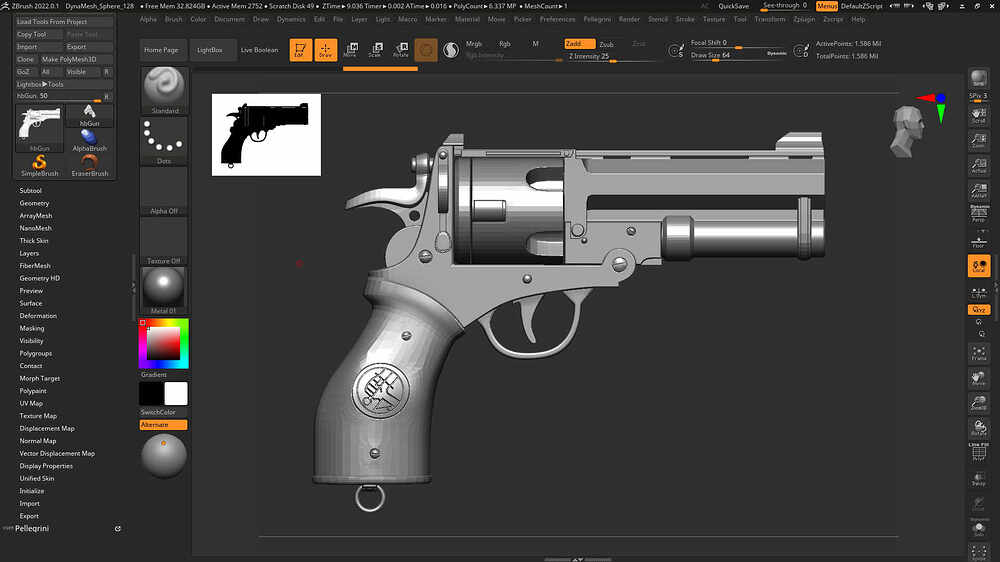The image size is (1000, 562).
Task: Click the Gizmo 3D sphere icon
Action: [x=426, y=50]
